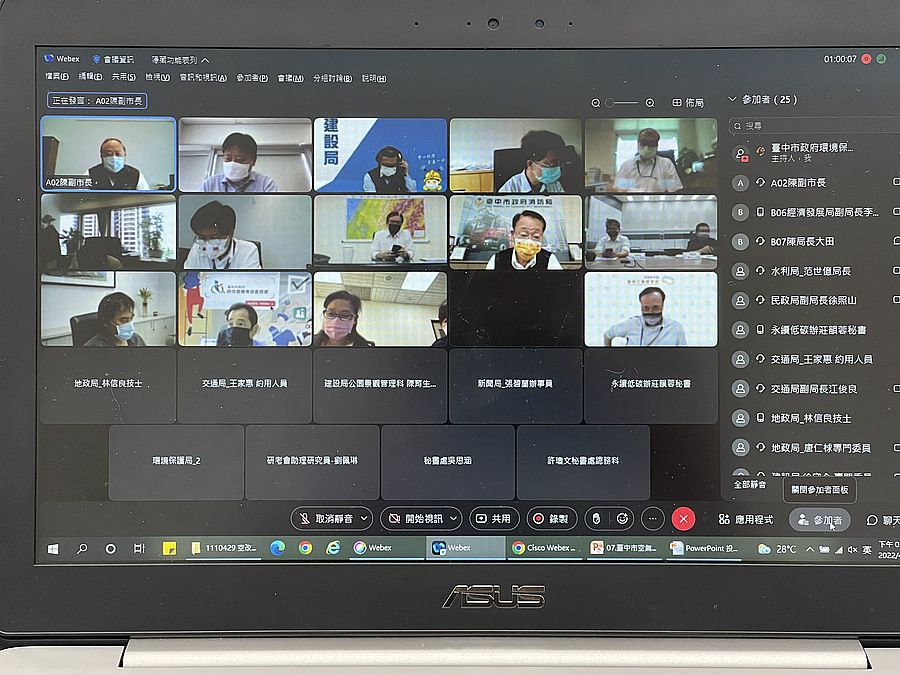Open the PowerPoint 投影片 taskbar window
900x675 pixels.
704,548
